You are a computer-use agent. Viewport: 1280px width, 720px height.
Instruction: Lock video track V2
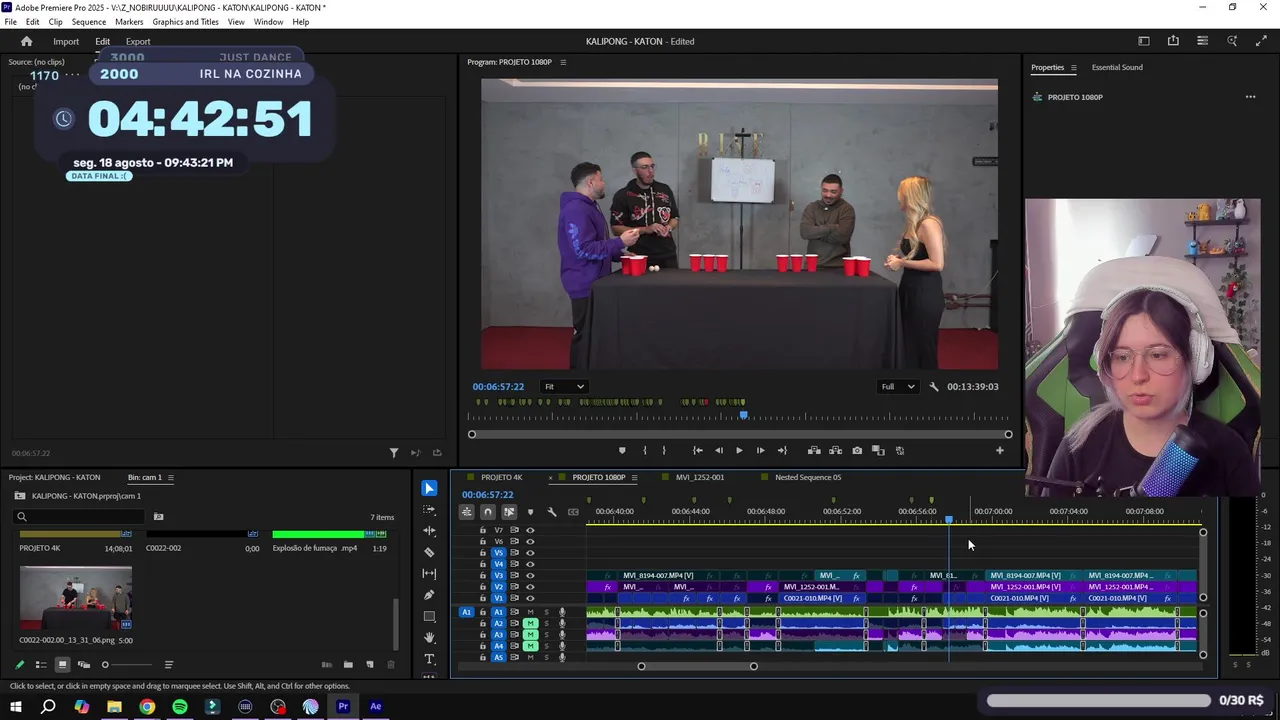tap(483, 587)
